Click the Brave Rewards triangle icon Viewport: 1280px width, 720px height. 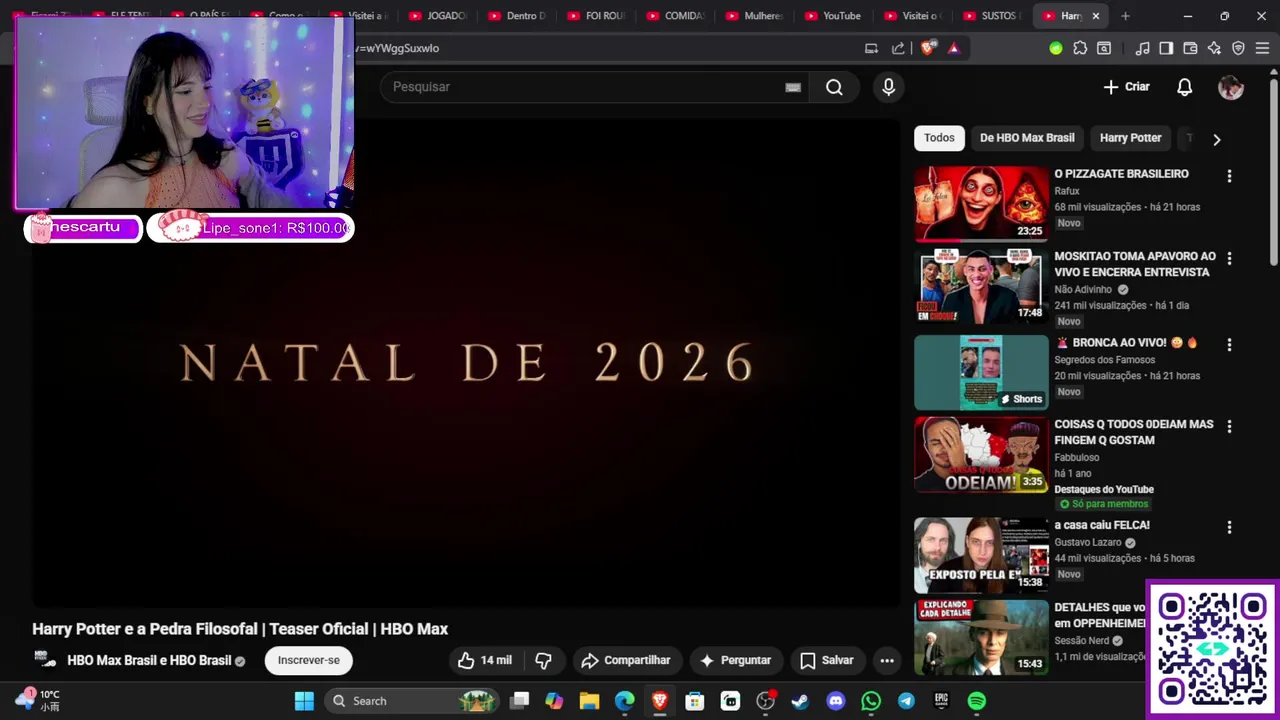[953, 48]
